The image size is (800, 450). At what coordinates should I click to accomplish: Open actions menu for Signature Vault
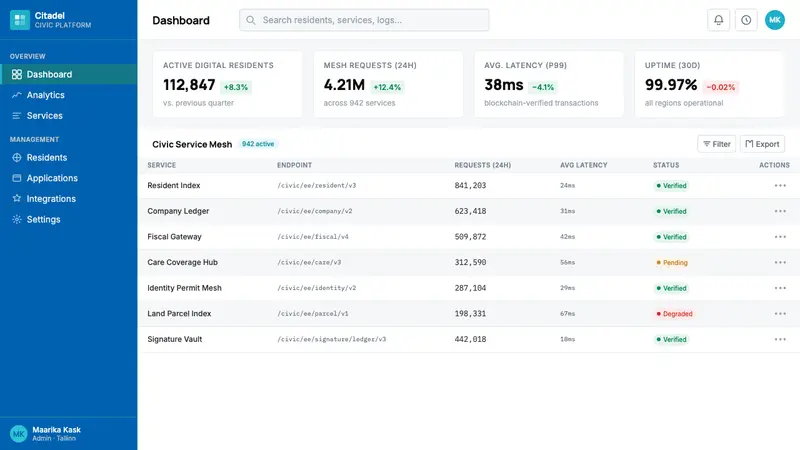(x=780, y=339)
